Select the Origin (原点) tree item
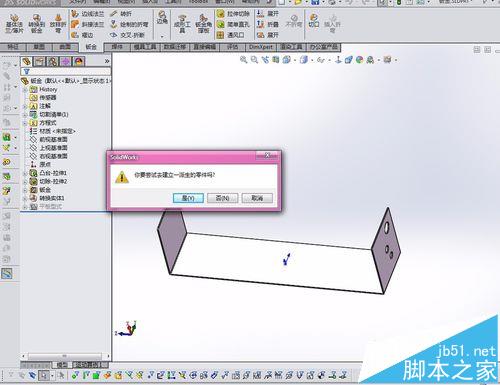Screen dimensions: 500x385 (40, 165)
